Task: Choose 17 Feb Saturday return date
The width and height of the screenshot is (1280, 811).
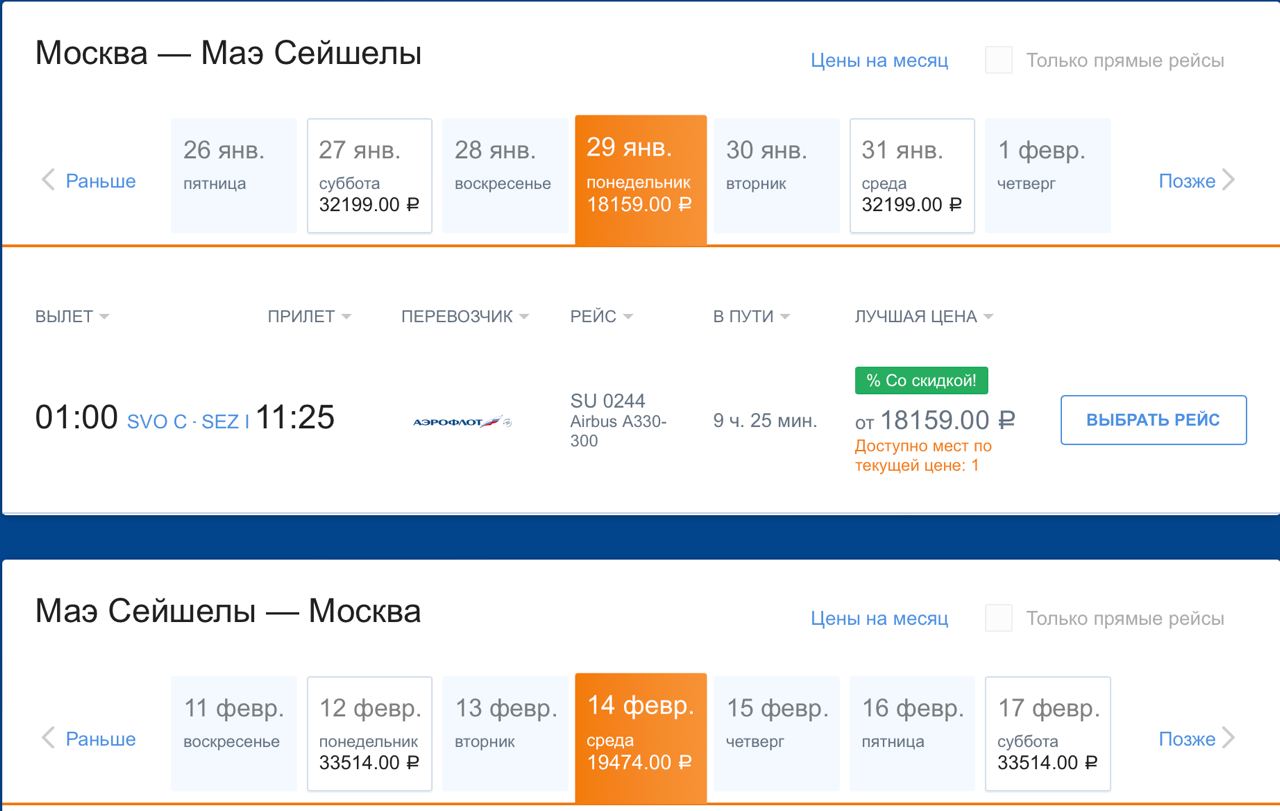Action: [x=1047, y=734]
